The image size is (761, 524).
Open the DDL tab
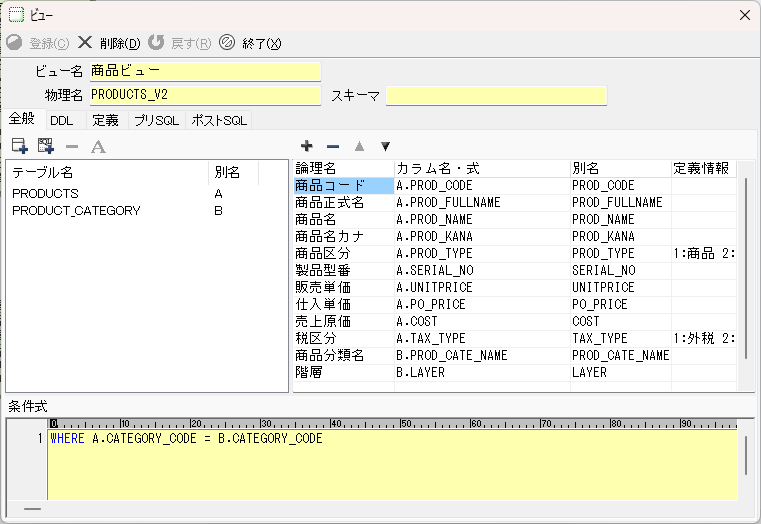[62, 120]
